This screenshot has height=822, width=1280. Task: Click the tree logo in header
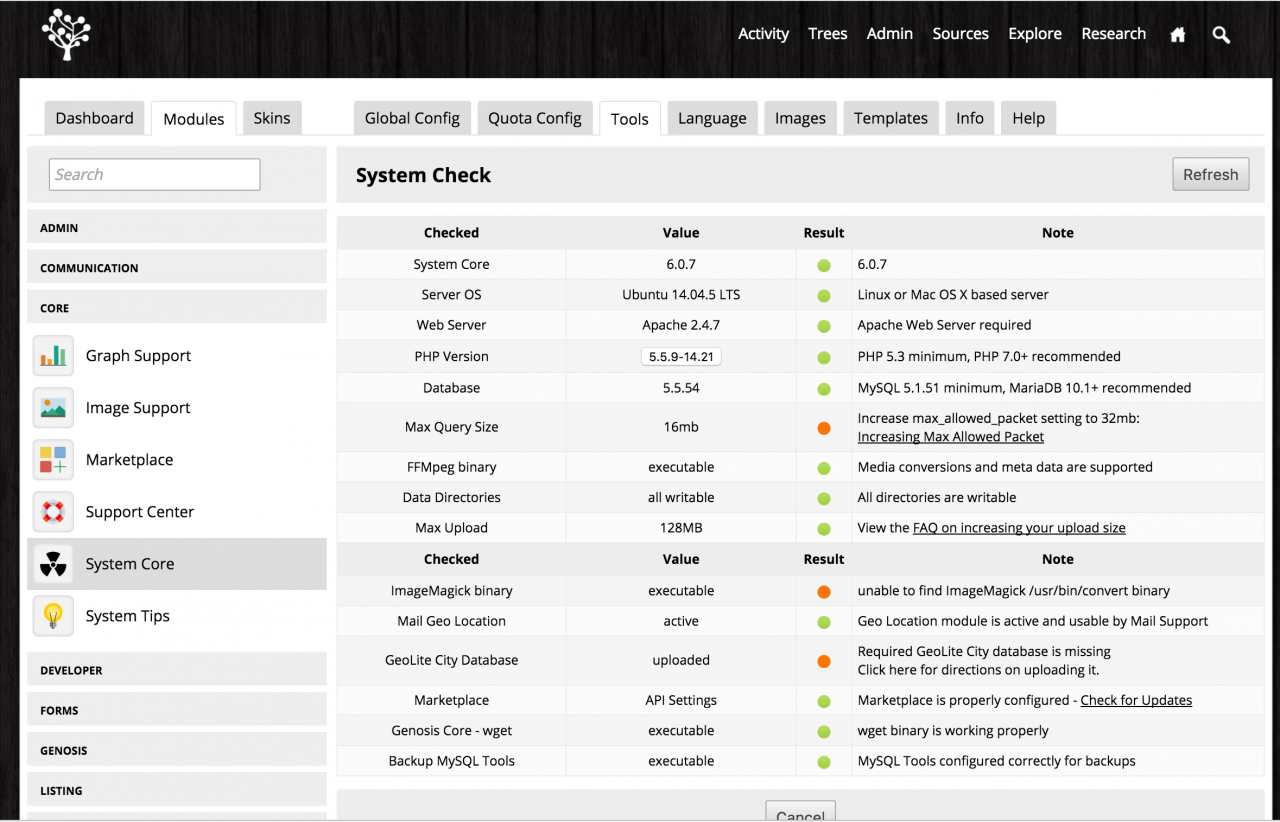(x=66, y=35)
